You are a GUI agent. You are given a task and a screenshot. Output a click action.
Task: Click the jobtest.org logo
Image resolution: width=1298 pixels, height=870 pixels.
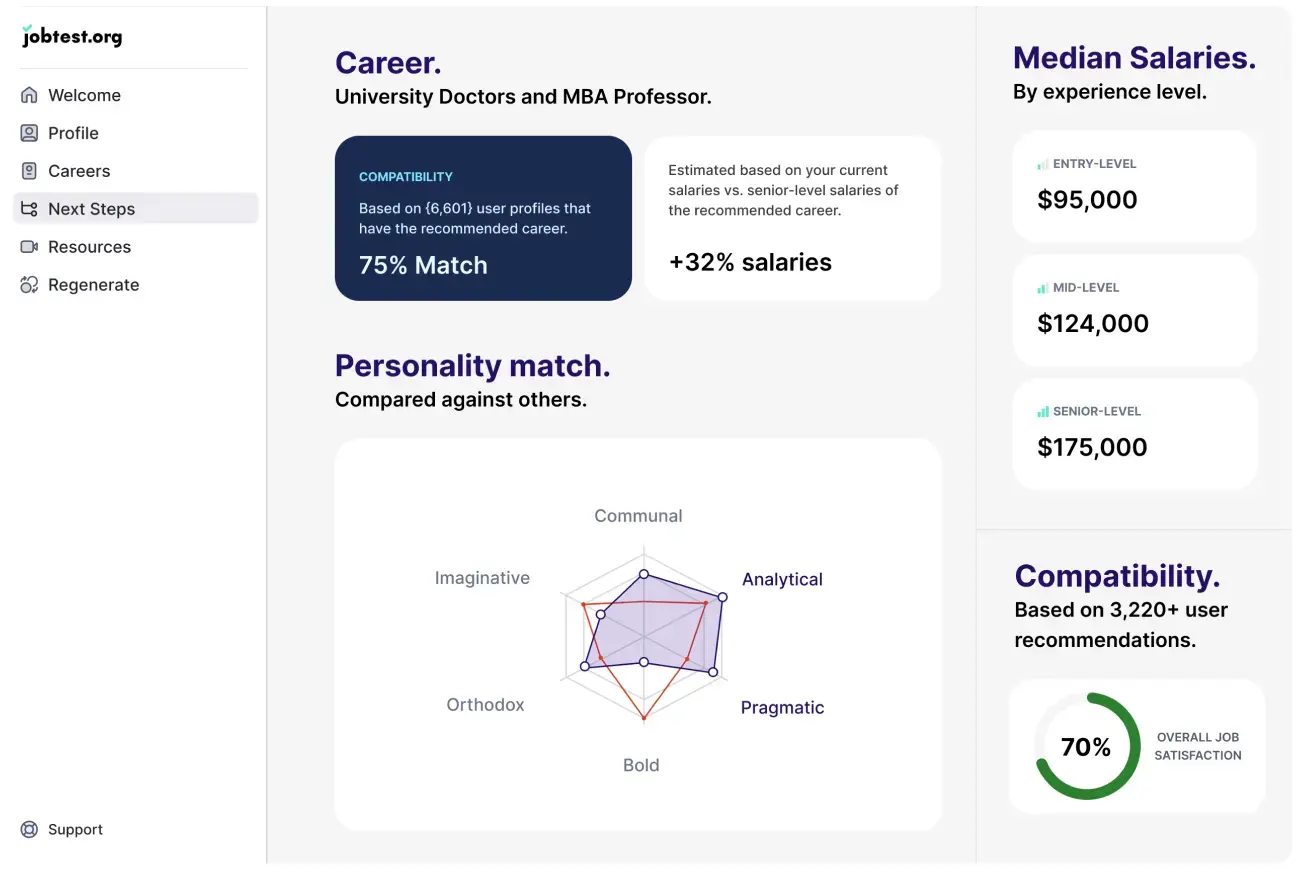click(71, 36)
